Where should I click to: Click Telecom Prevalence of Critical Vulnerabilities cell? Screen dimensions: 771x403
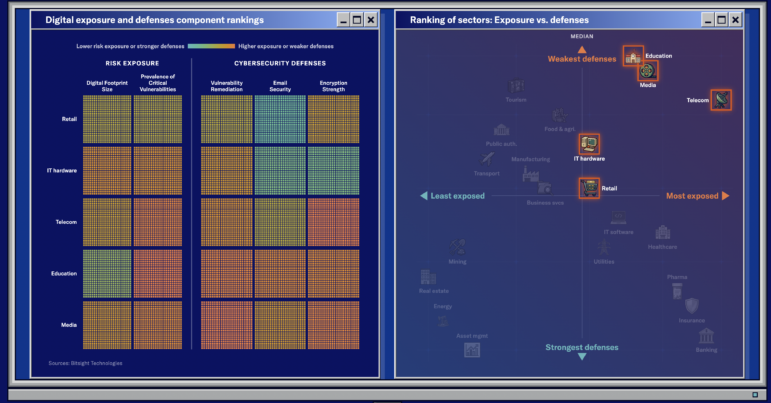click(x=158, y=222)
